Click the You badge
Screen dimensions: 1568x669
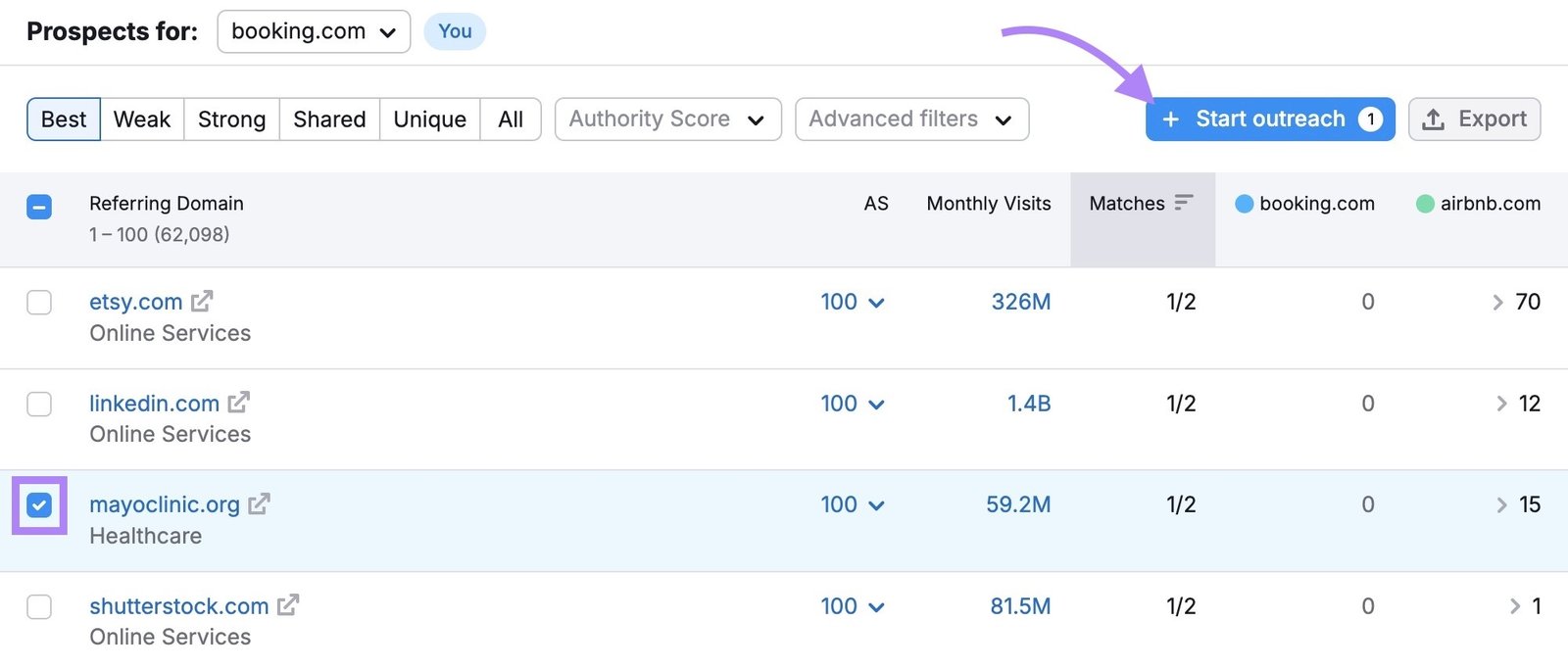click(x=455, y=31)
